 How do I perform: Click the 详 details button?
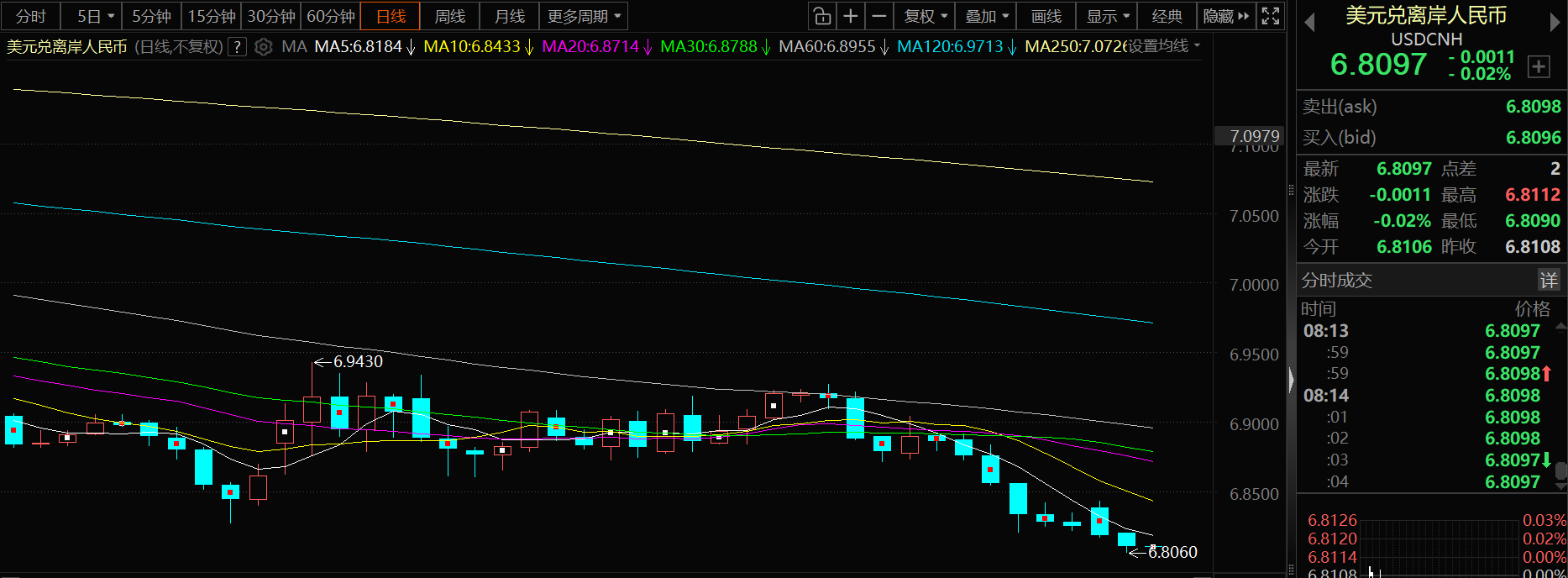point(1548,280)
